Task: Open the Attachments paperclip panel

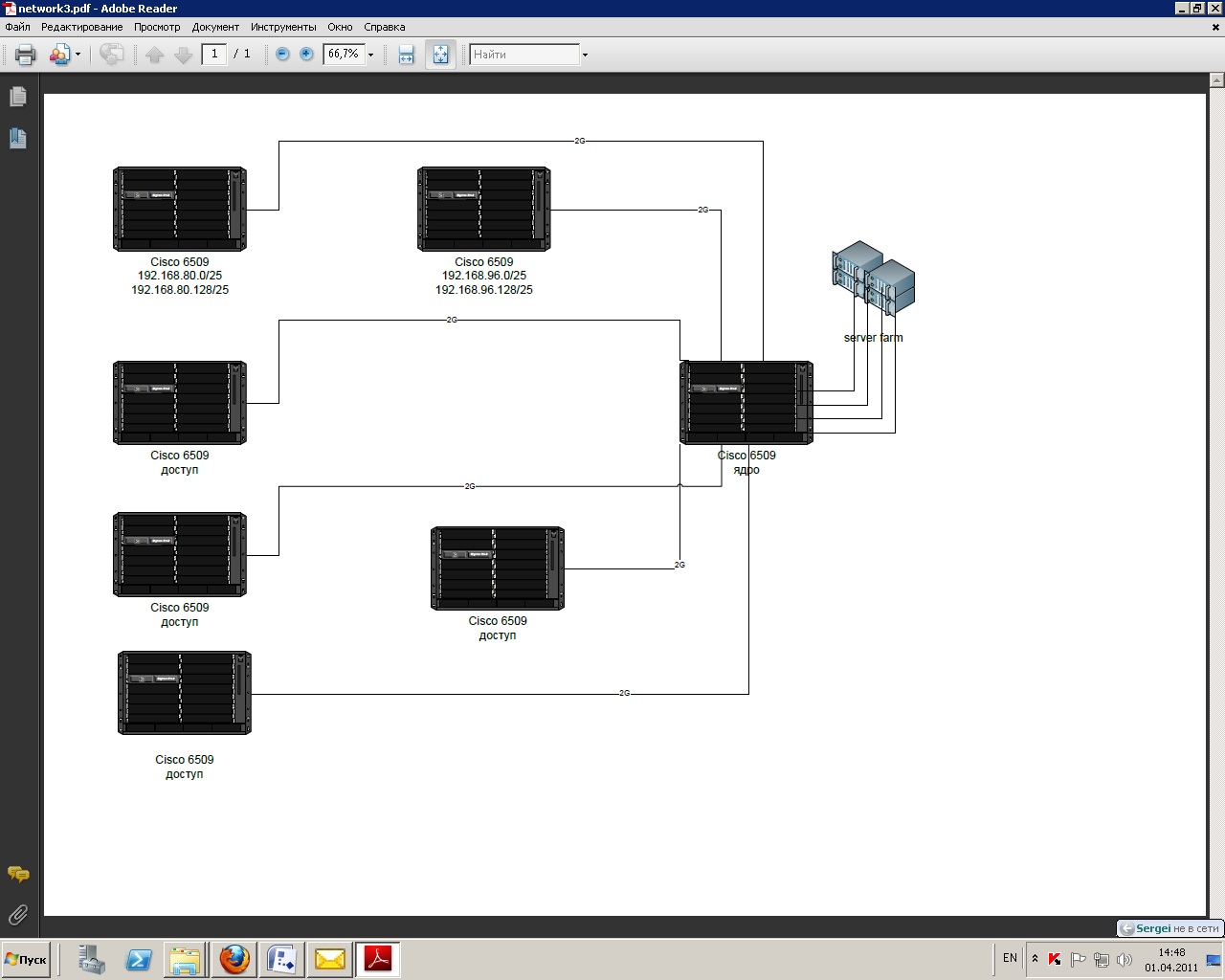Action: point(18,915)
